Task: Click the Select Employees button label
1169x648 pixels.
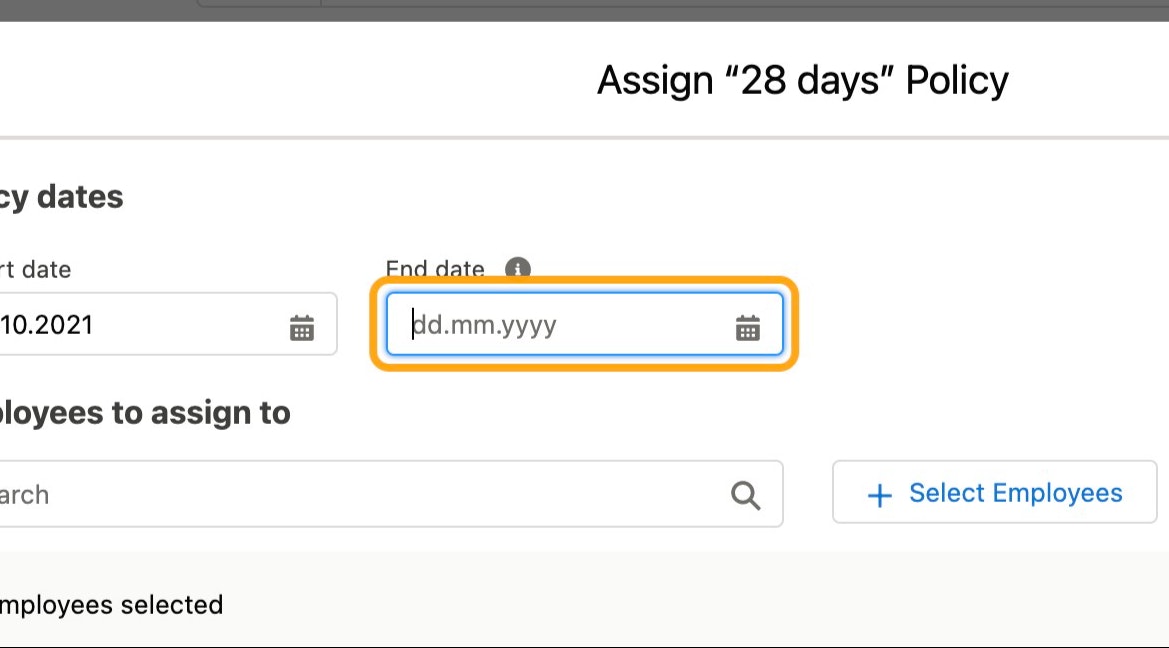Action: click(1015, 493)
